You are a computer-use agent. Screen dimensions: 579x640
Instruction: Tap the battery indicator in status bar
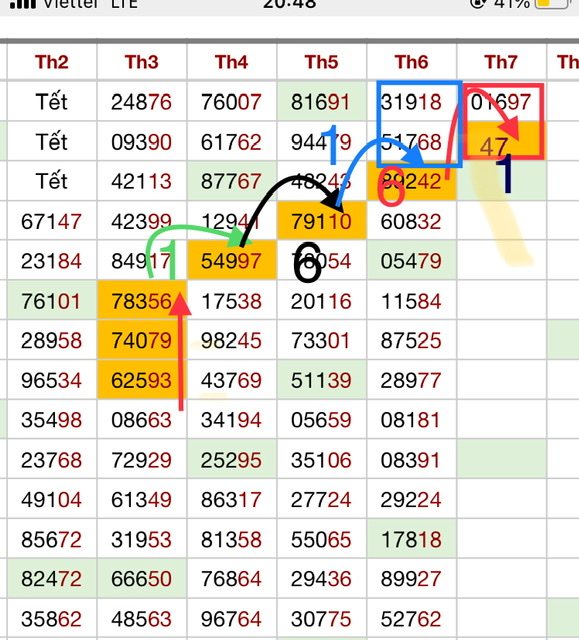(x=554, y=4)
